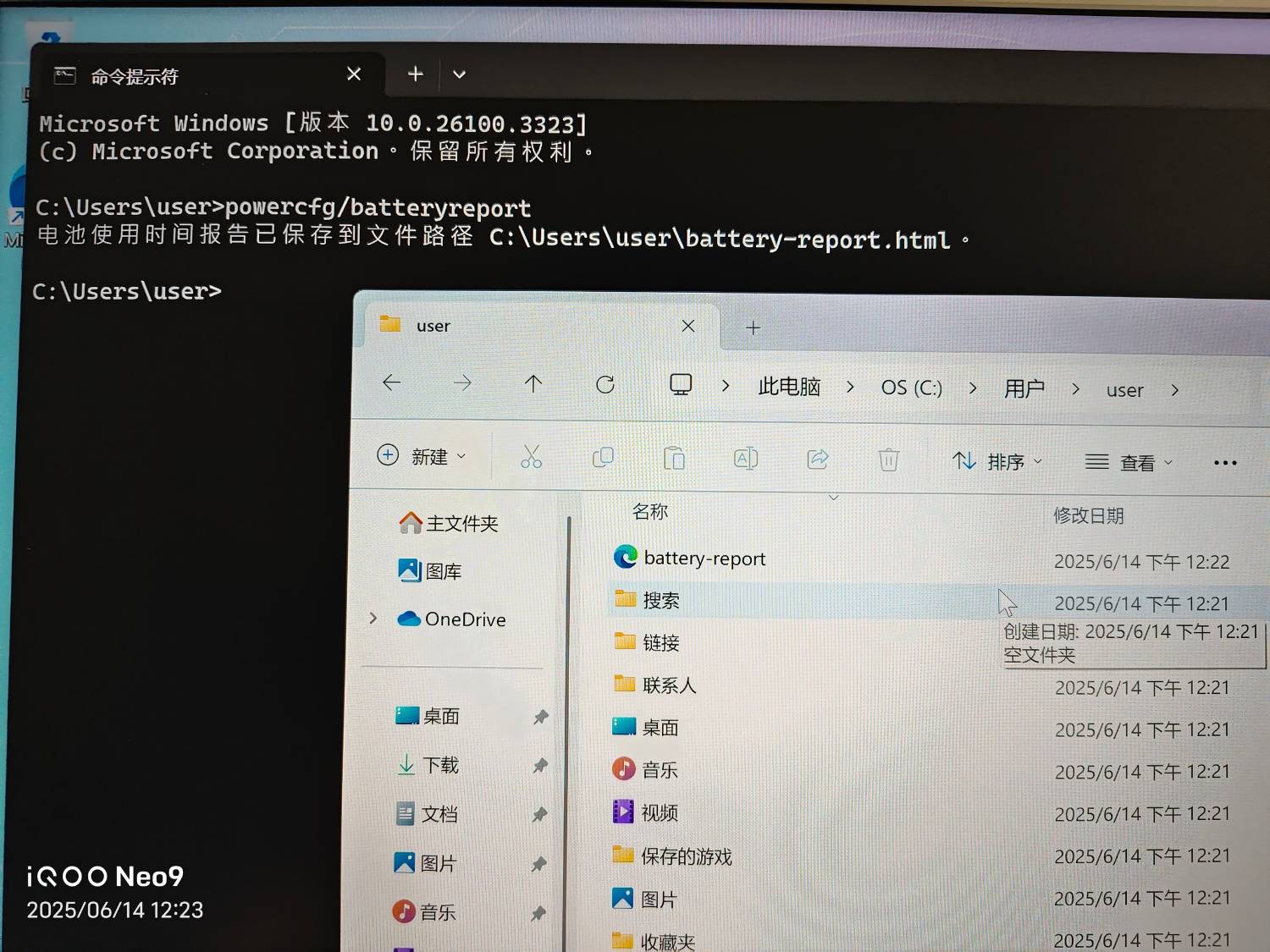This screenshot has height=952, width=1270.
Task: Click the Copy icon in Explorer toolbar
Action: pos(603,458)
